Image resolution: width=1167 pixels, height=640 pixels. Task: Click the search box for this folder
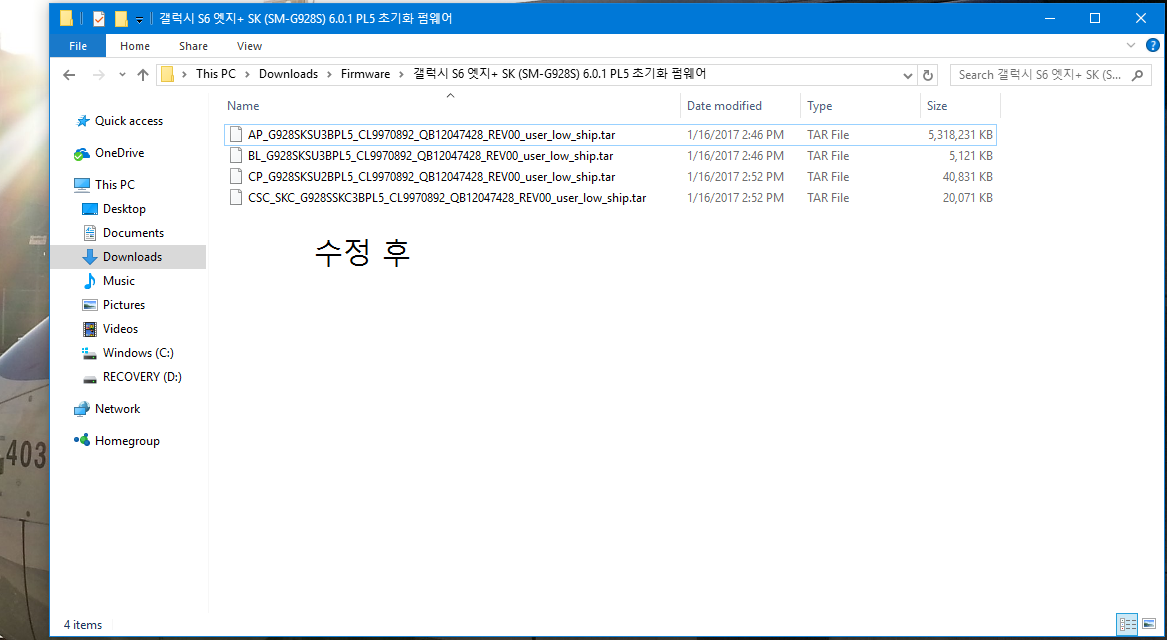(x=1040, y=75)
